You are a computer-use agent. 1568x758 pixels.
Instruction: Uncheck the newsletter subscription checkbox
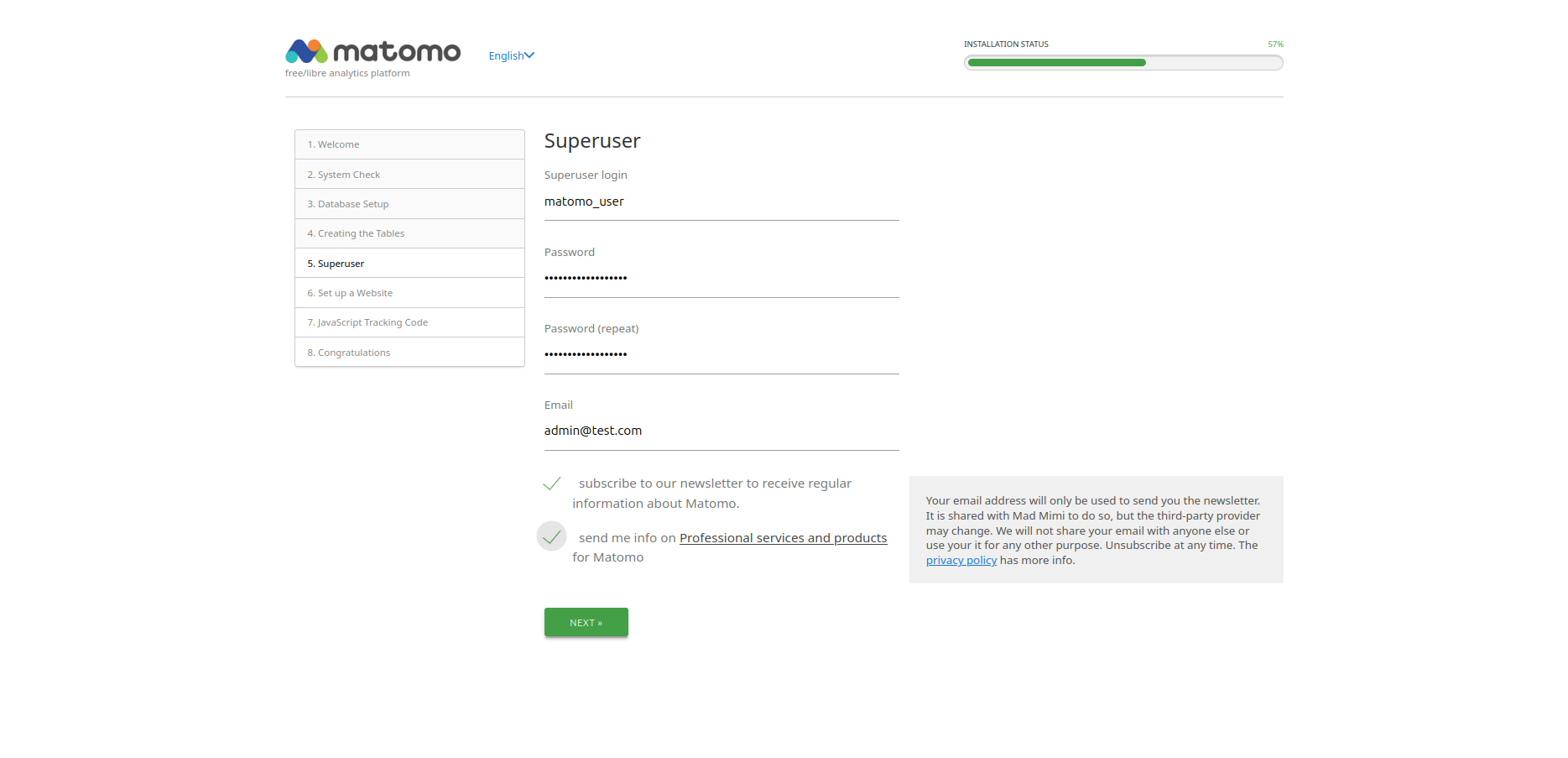tap(552, 484)
